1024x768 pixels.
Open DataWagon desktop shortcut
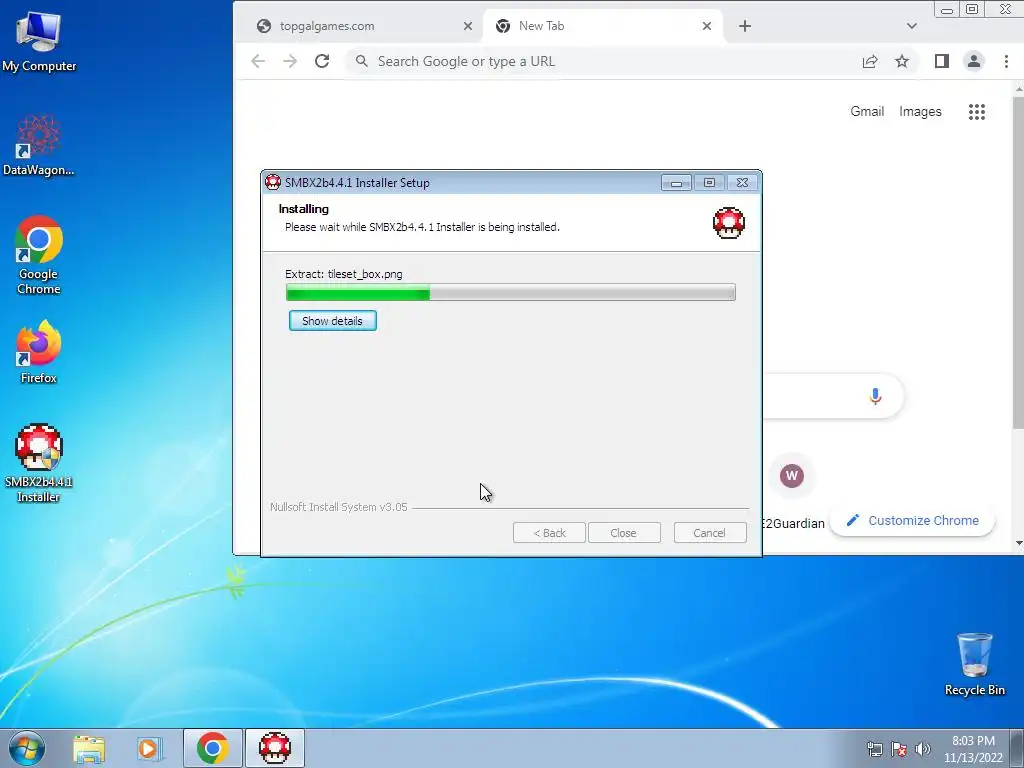pyautogui.click(x=39, y=146)
